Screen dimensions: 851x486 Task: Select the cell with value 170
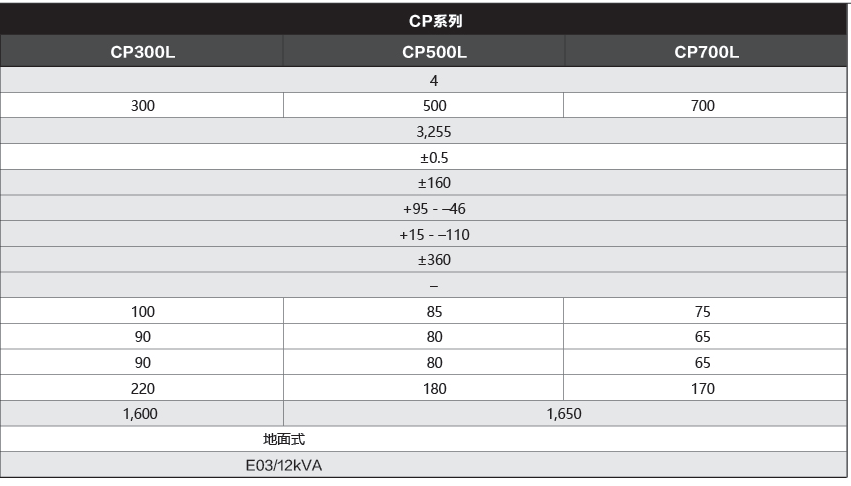point(703,388)
